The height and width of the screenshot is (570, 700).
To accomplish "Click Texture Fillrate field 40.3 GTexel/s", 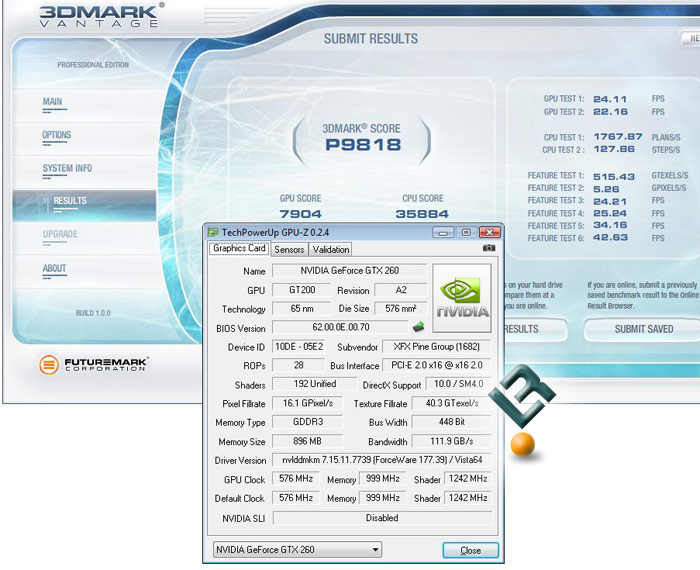I will (x=451, y=403).
